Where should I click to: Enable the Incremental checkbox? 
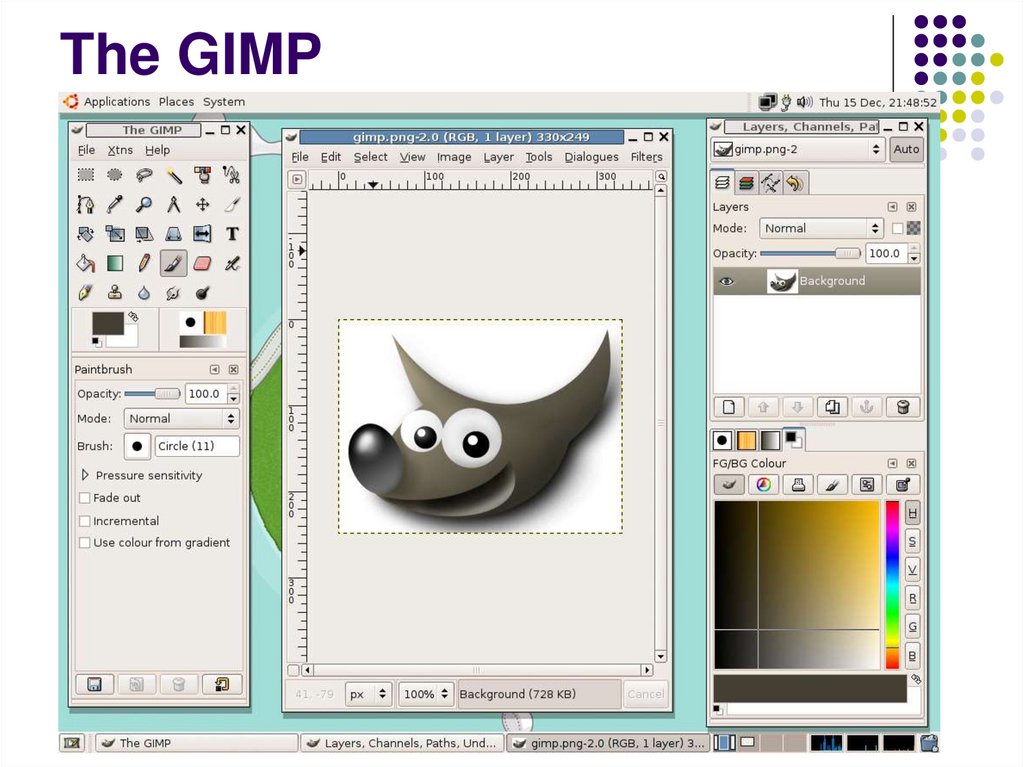pyautogui.click(x=84, y=521)
